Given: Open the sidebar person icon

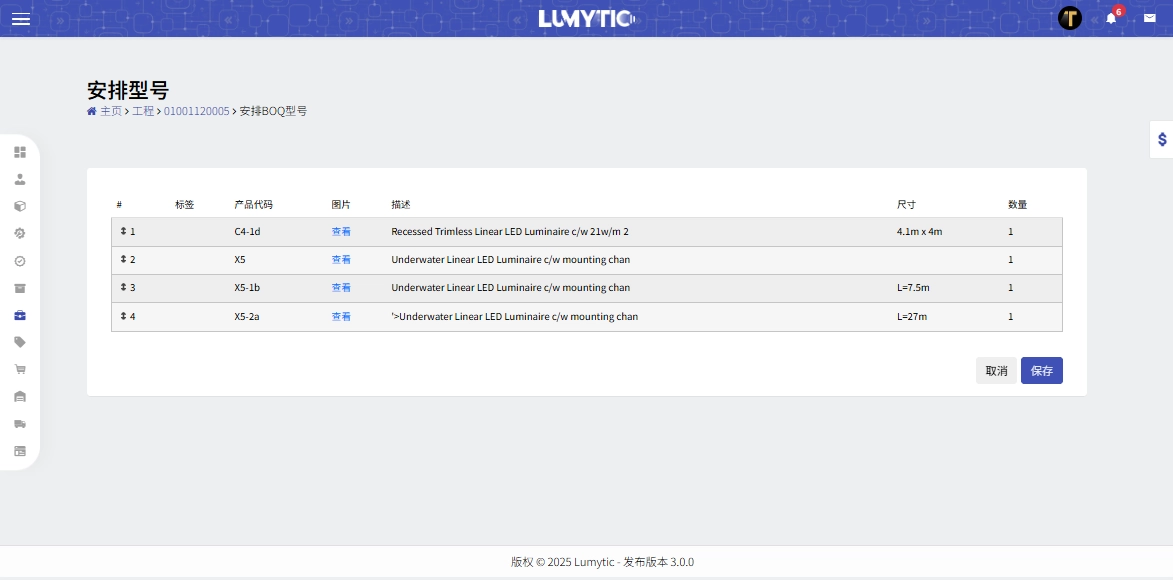Looking at the screenshot, I should [20, 179].
